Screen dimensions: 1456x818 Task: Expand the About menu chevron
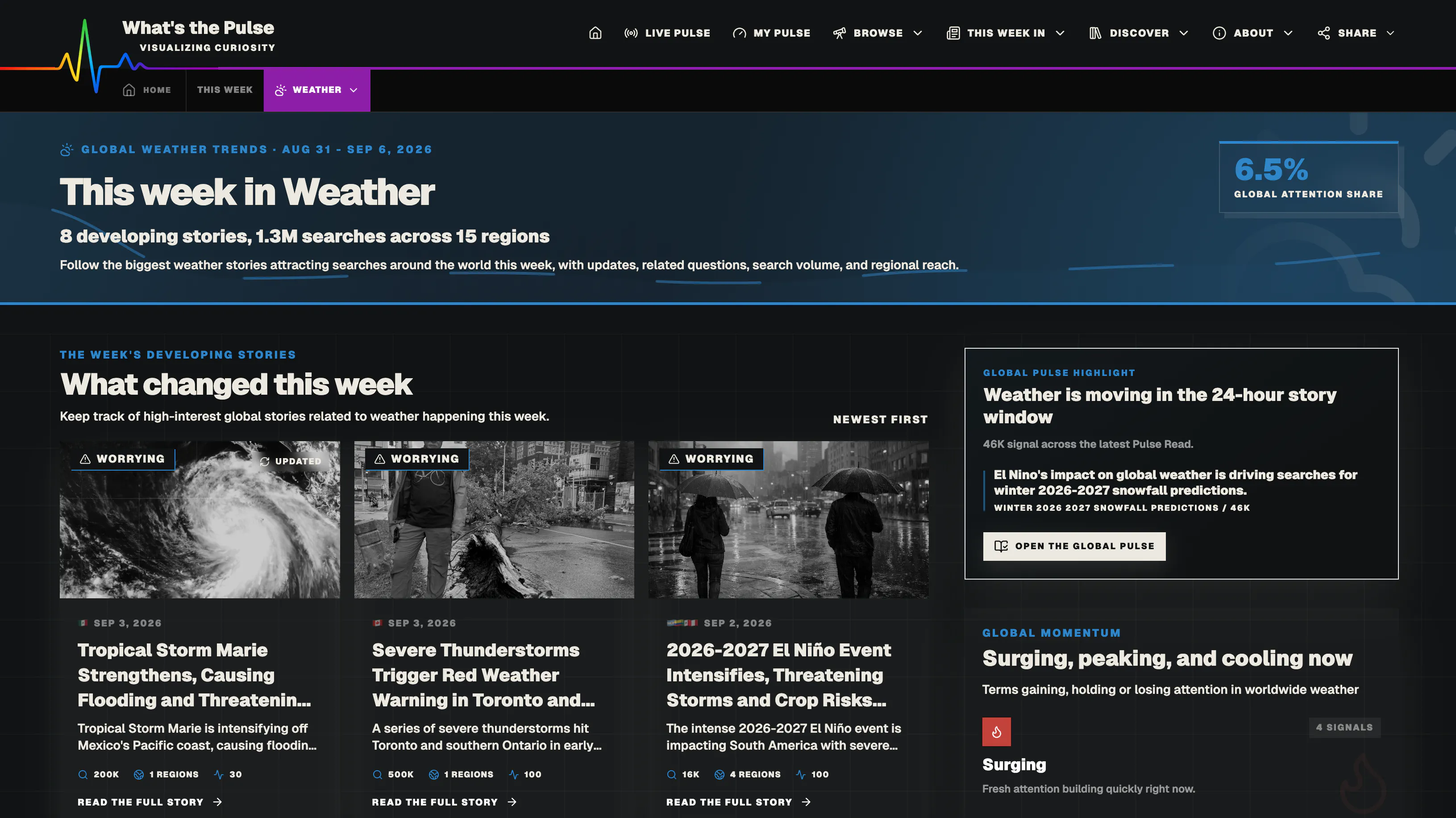pyautogui.click(x=1288, y=33)
